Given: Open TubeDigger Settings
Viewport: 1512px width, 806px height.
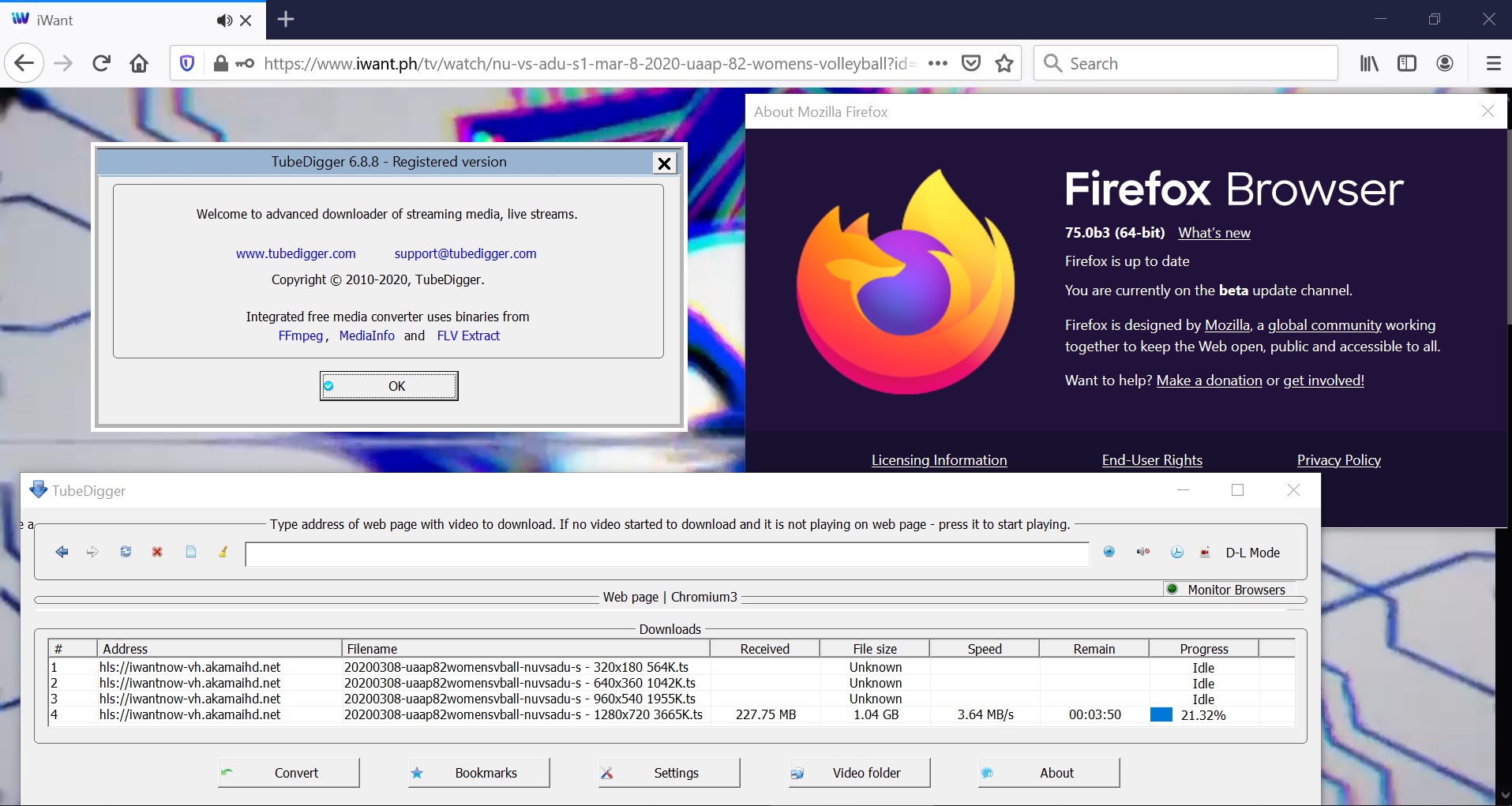Looking at the screenshot, I should (670, 773).
